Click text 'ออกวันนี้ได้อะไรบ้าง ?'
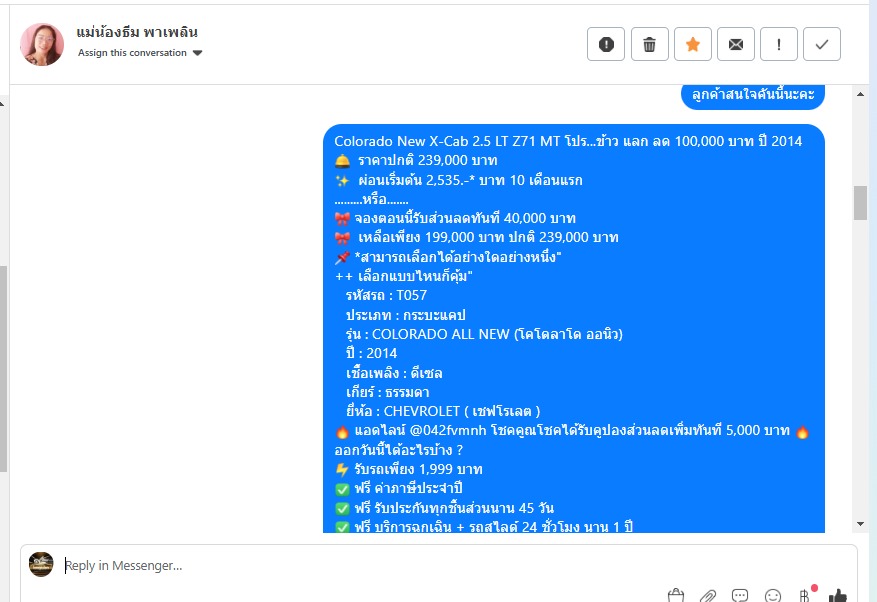 398,450
